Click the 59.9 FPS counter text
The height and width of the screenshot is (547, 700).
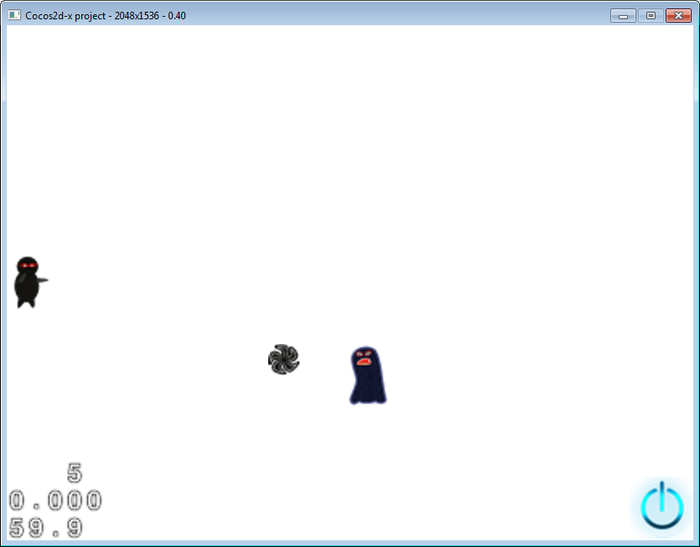point(46,527)
